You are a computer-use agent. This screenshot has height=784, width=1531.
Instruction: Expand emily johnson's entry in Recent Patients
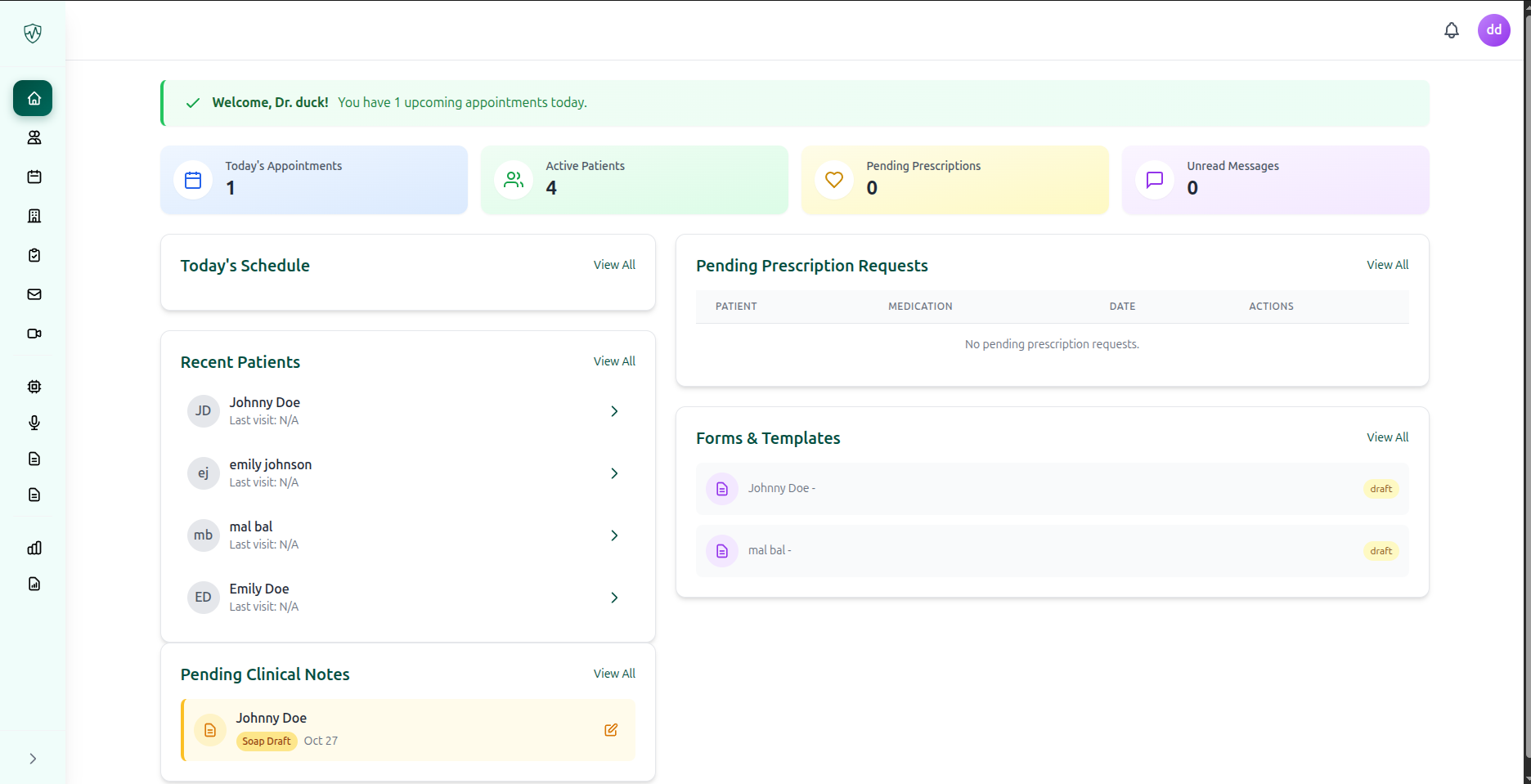tap(614, 473)
